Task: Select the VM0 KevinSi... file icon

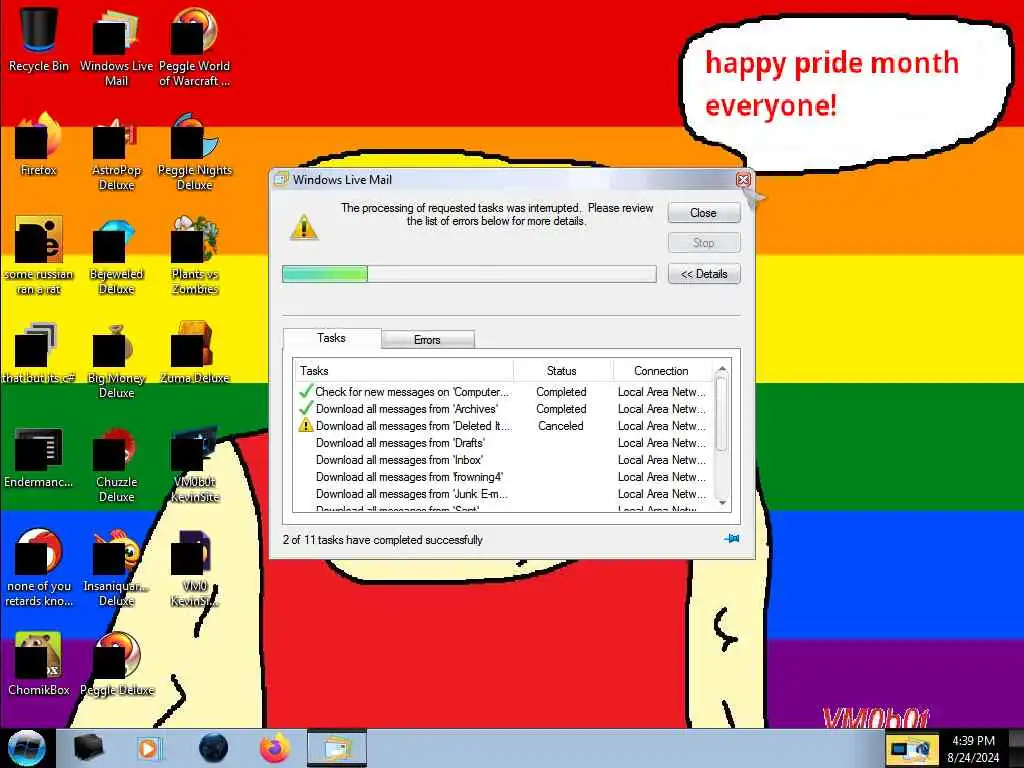Action: (194, 567)
